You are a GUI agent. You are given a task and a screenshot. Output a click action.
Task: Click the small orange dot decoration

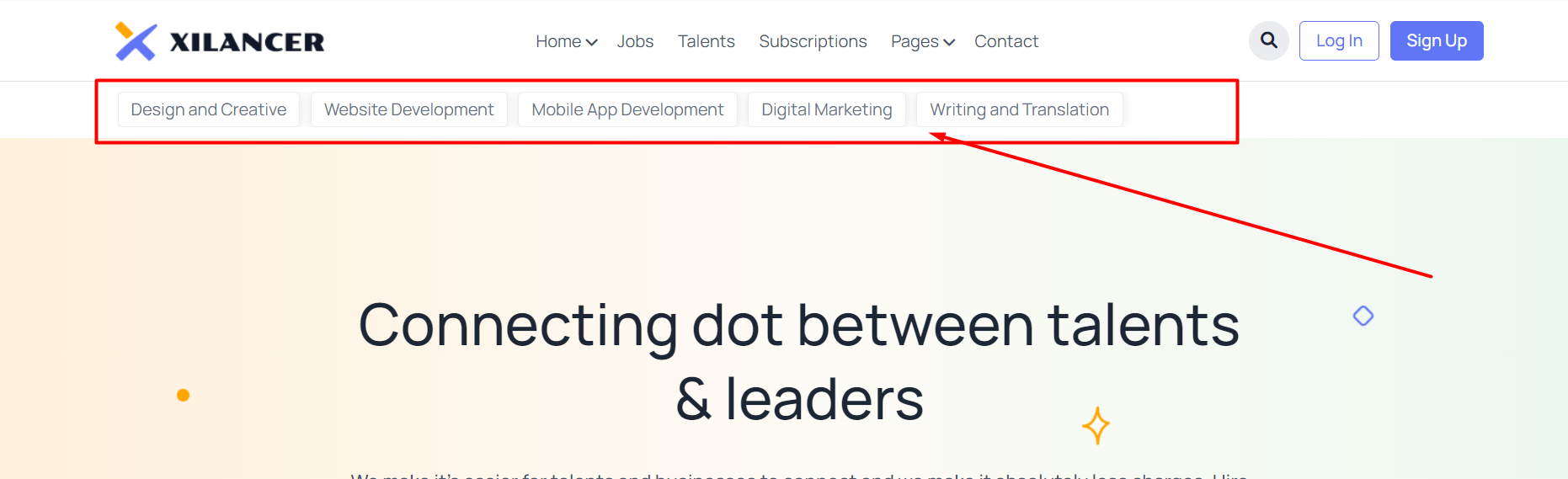click(x=183, y=395)
